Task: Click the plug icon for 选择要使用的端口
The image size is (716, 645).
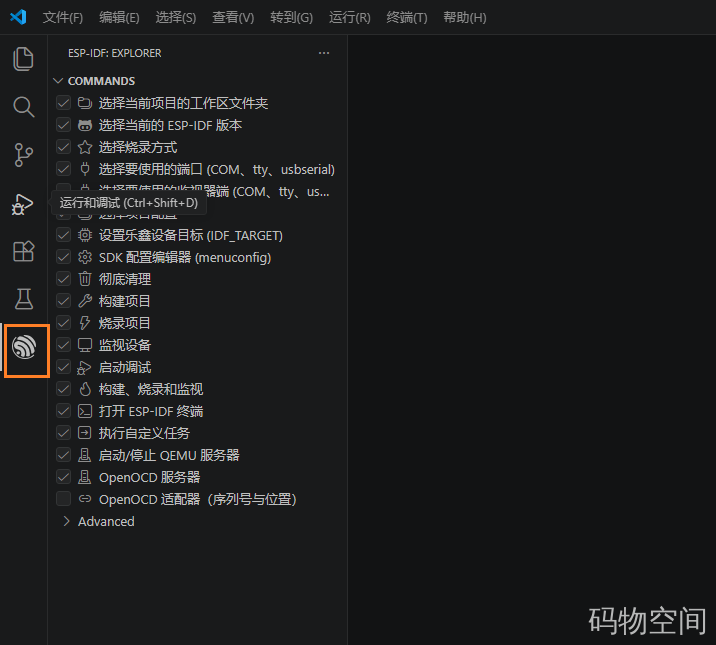Action: click(x=84, y=169)
